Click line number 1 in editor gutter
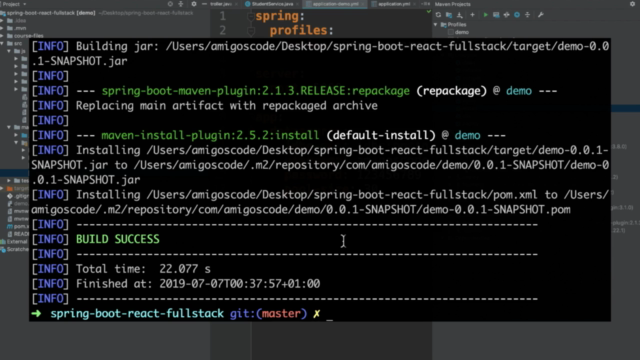This screenshot has height=360, width=640. click(x=222, y=16)
